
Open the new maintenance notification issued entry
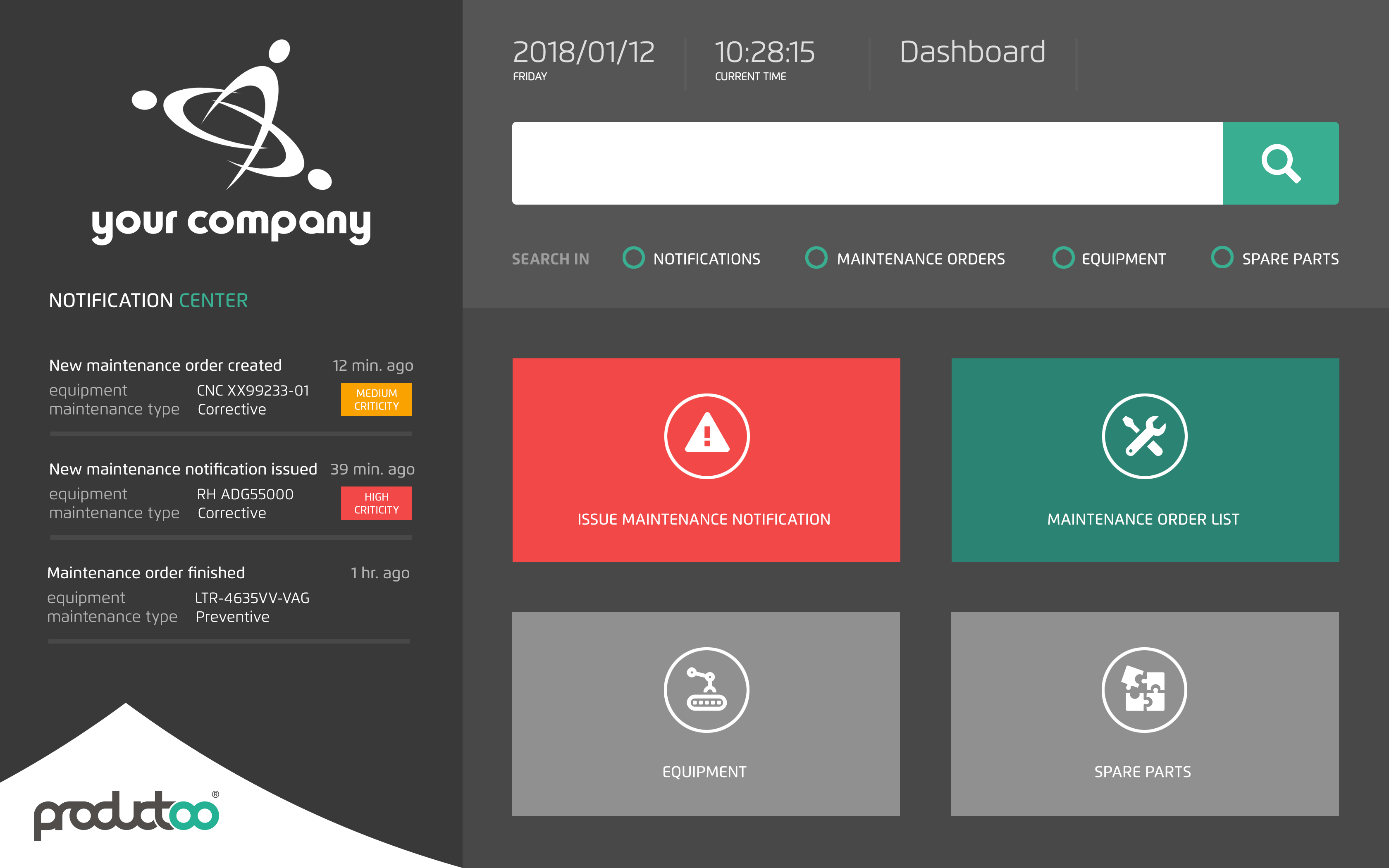pos(183,469)
